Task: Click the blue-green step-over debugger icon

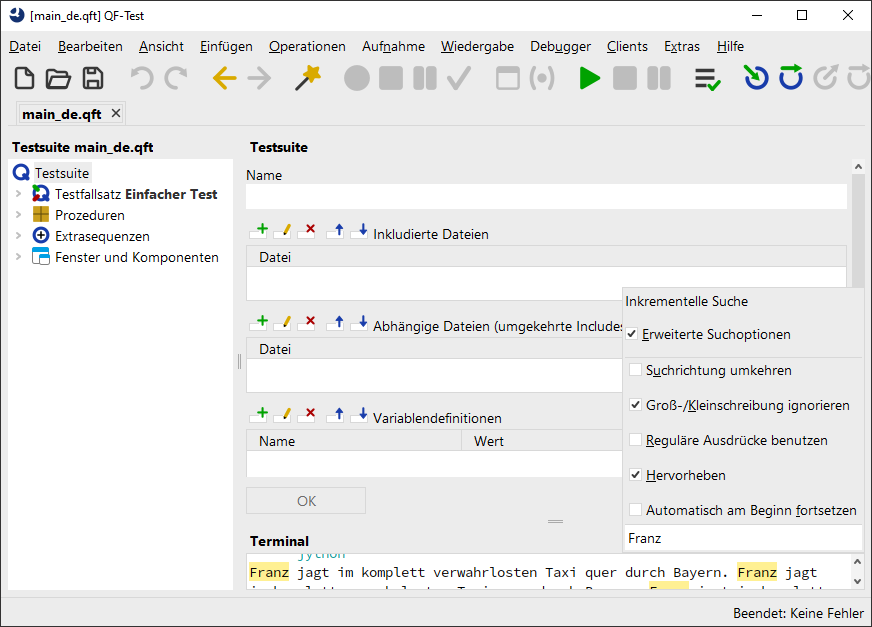Action: coord(790,77)
